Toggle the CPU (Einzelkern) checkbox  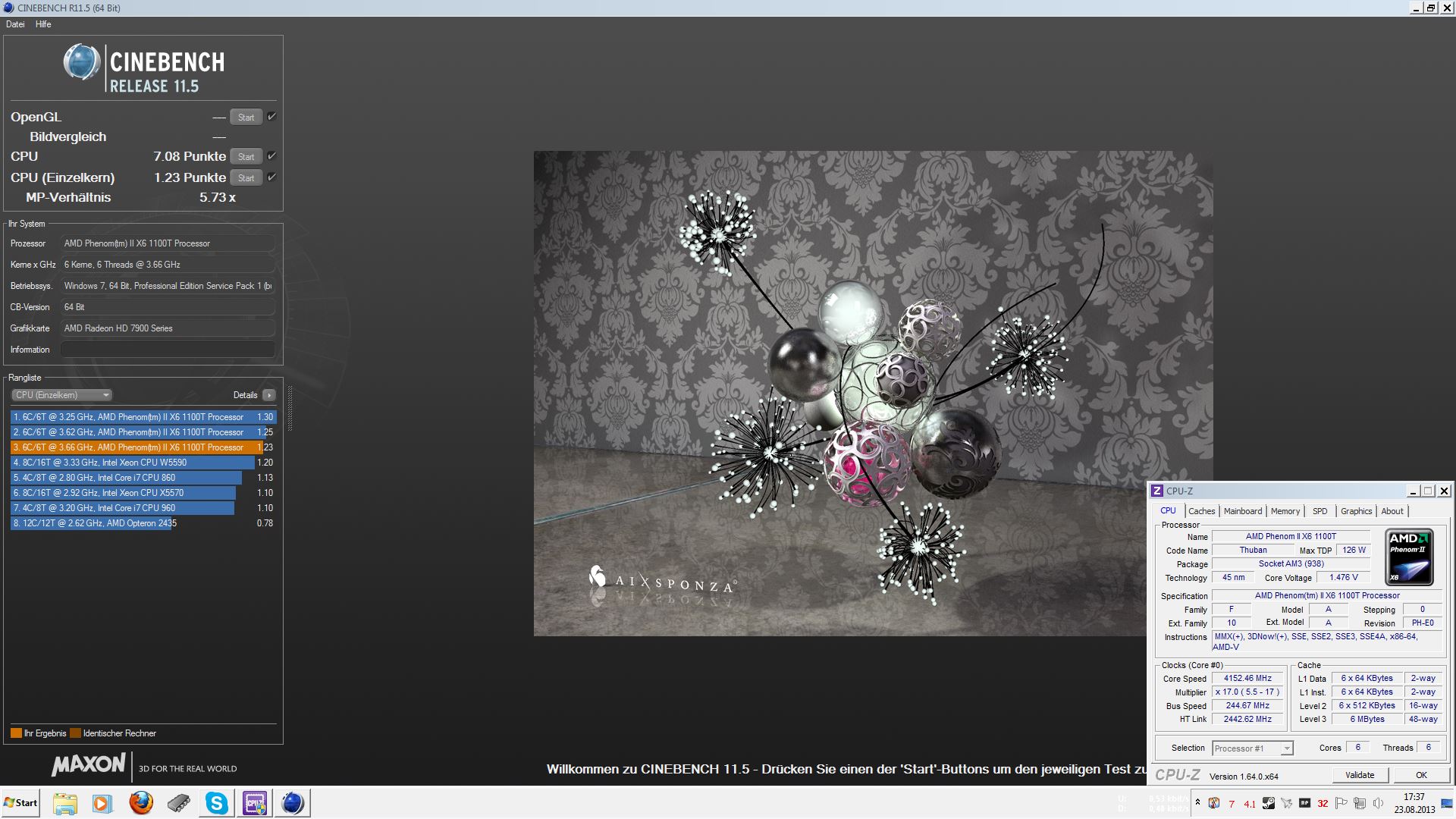[x=271, y=177]
